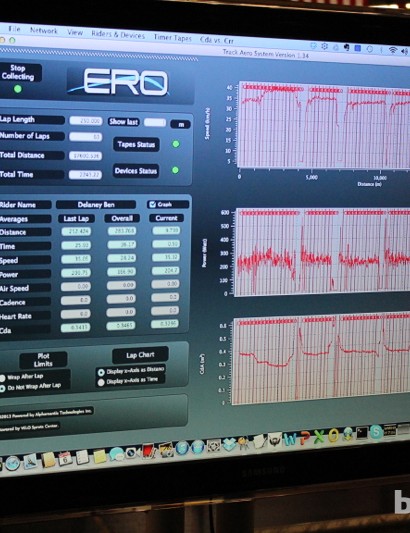This screenshot has height=533, width=410.
Task: Click the Evernote elephant menu bar icon
Action: coord(346,48)
